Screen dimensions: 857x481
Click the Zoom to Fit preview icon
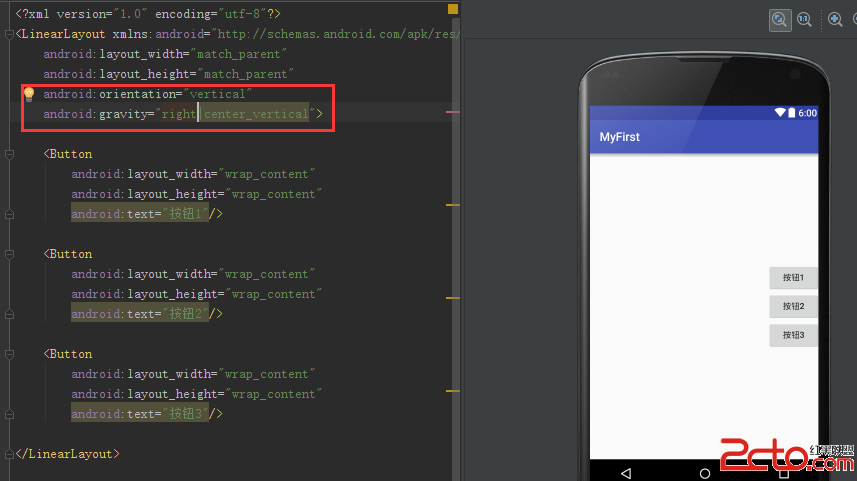780,20
